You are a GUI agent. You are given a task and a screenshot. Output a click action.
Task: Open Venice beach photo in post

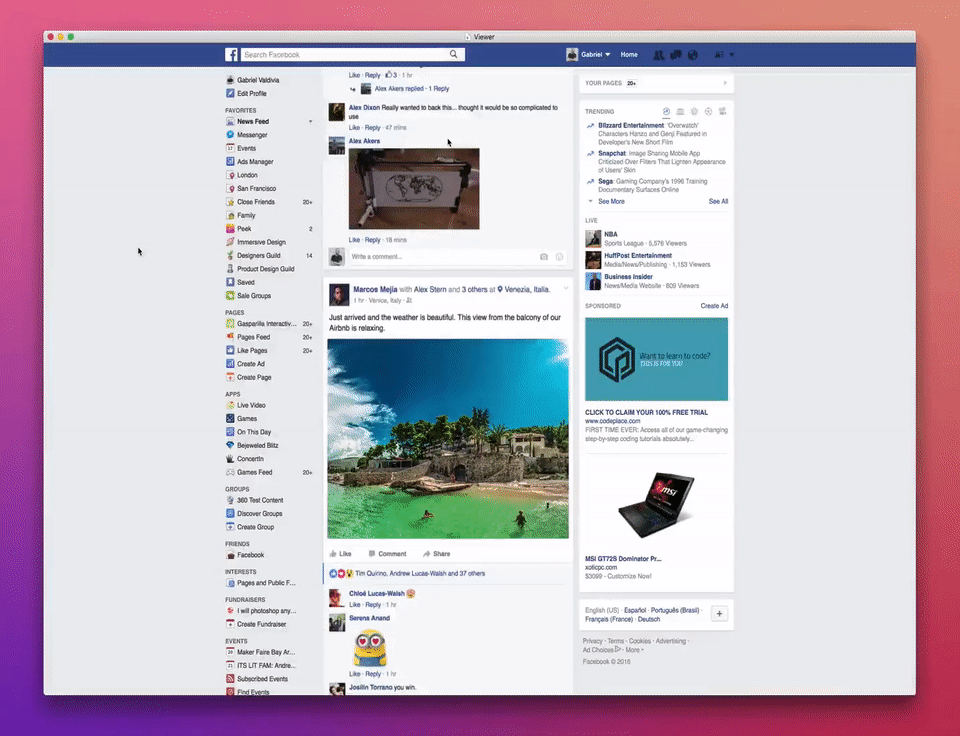[448, 438]
